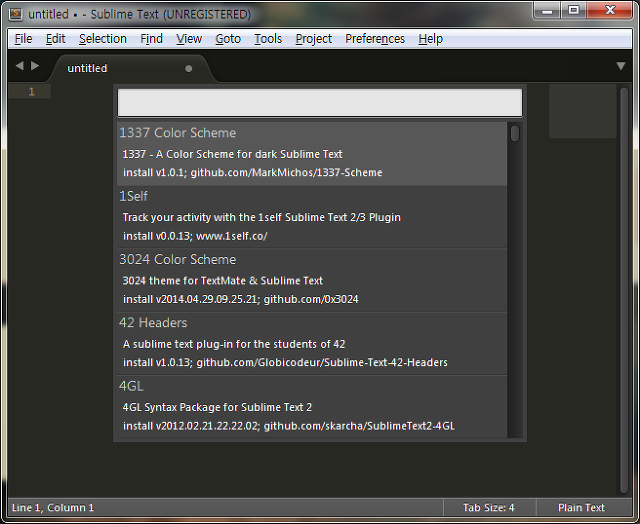Maximize the Sublime Text window

[573, 11]
